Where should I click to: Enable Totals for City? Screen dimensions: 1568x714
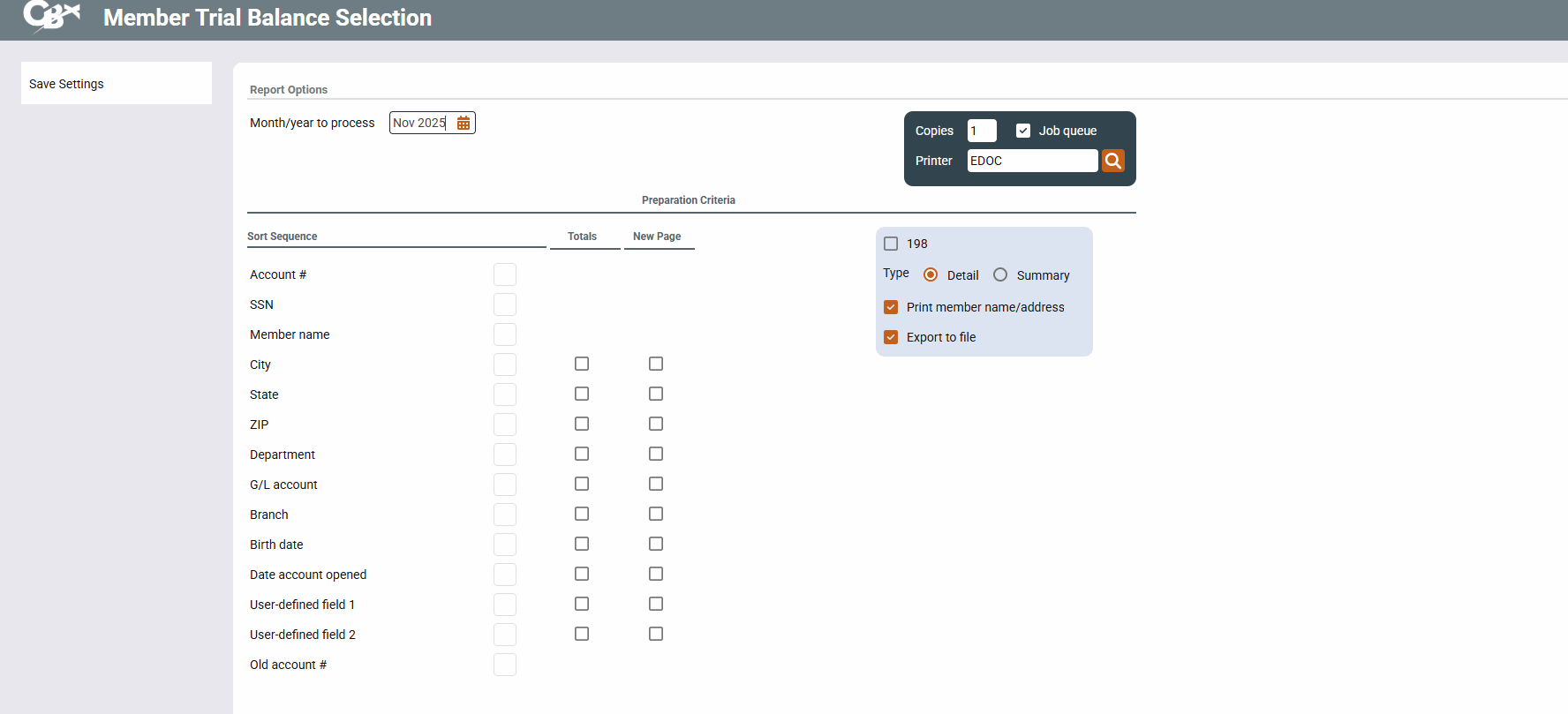[582, 364]
